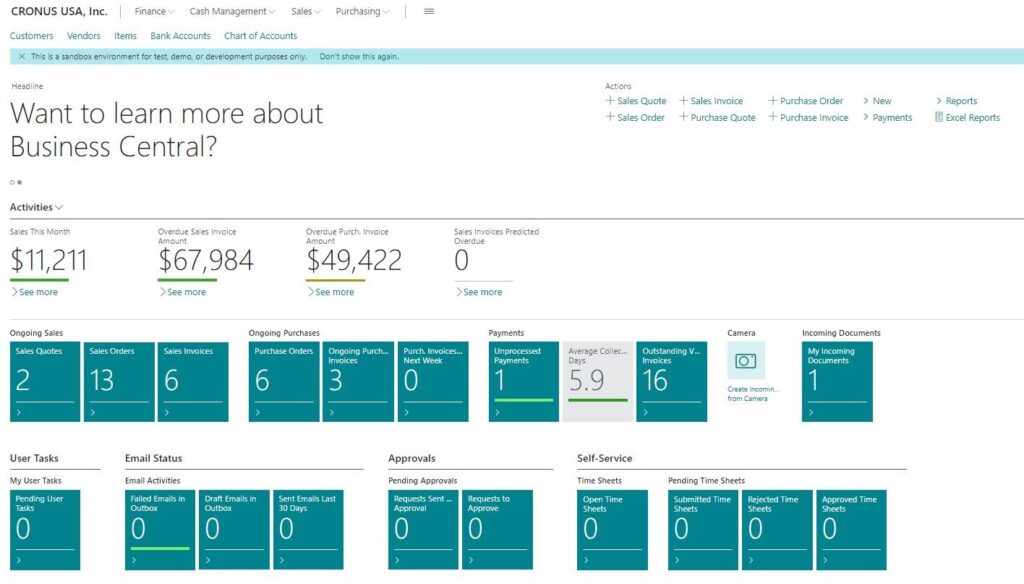
Task: Collapse the Activities section
Action: point(36,207)
